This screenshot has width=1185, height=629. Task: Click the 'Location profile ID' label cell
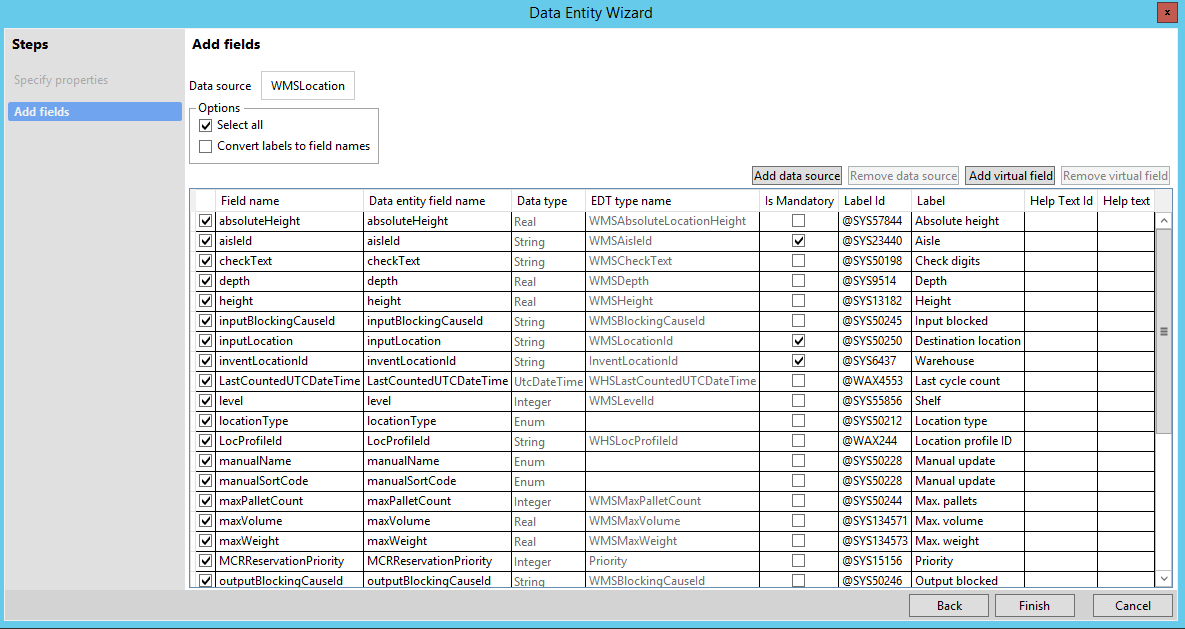pos(967,441)
